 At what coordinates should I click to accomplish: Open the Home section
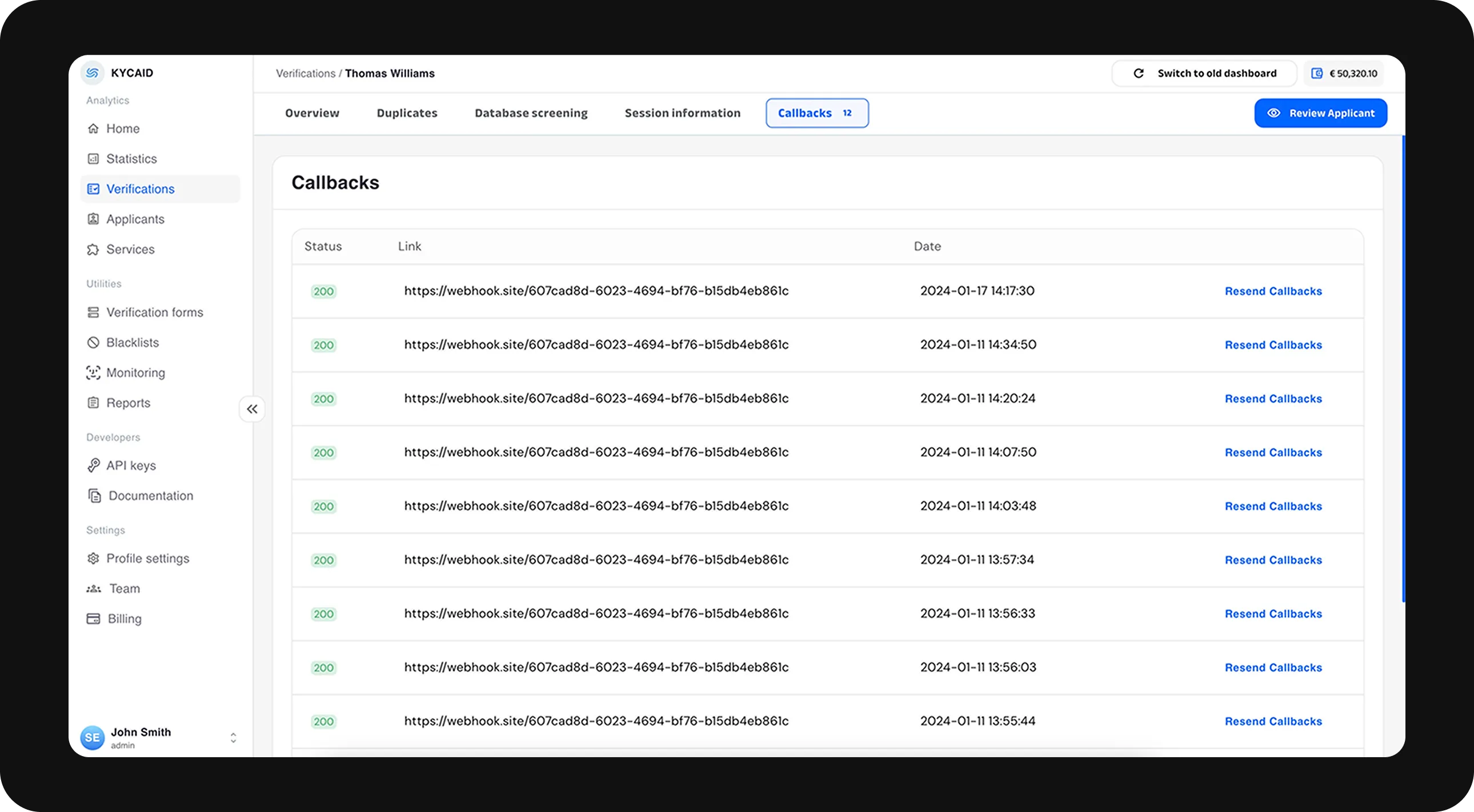[123, 128]
